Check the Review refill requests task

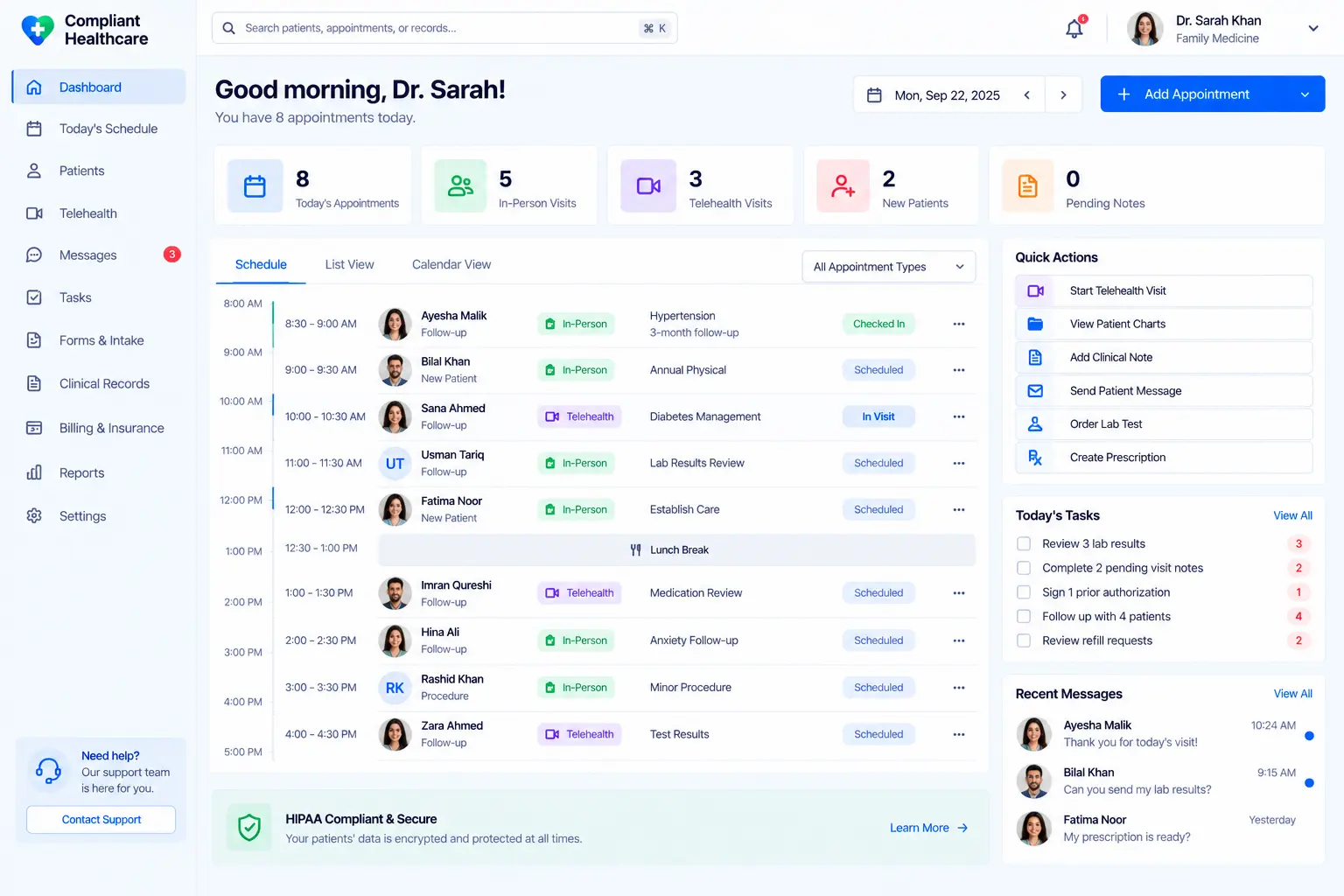[1024, 640]
